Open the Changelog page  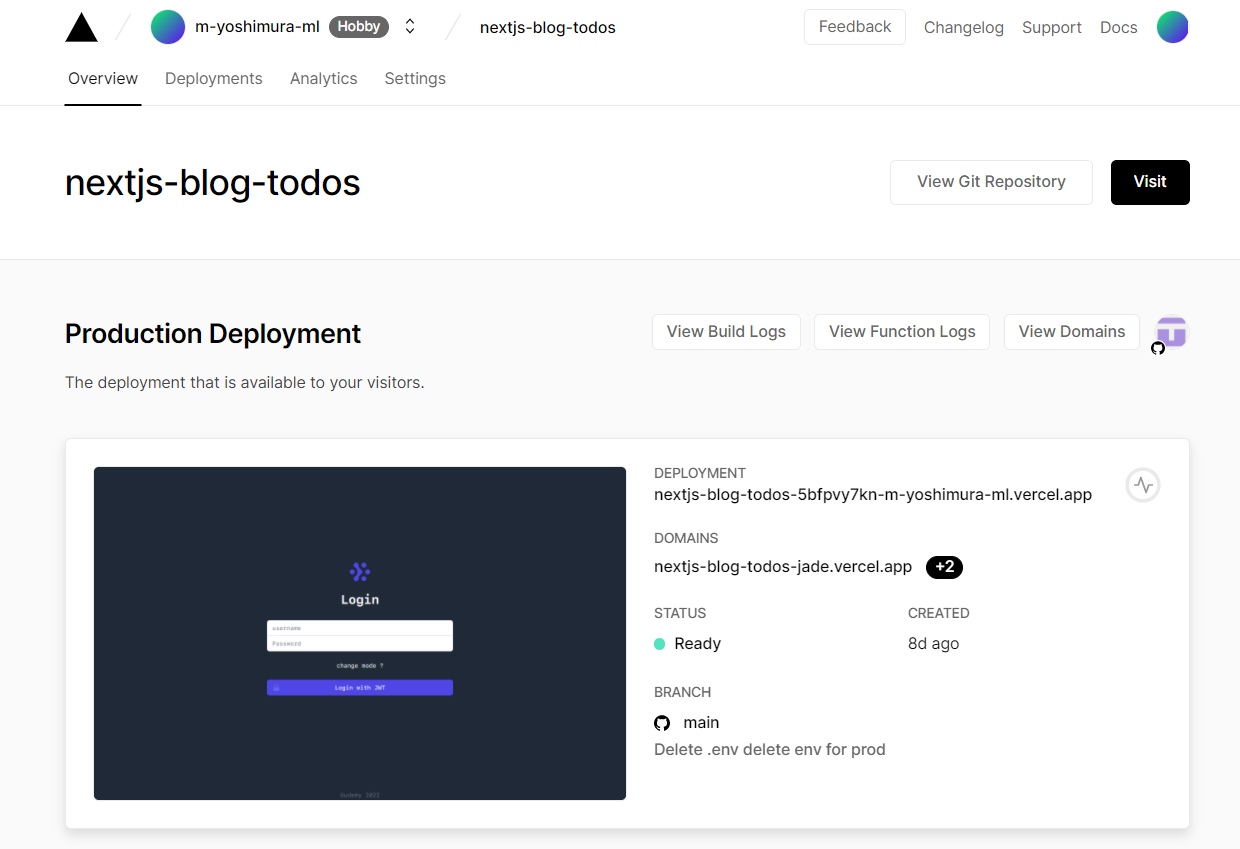[x=963, y=27]
